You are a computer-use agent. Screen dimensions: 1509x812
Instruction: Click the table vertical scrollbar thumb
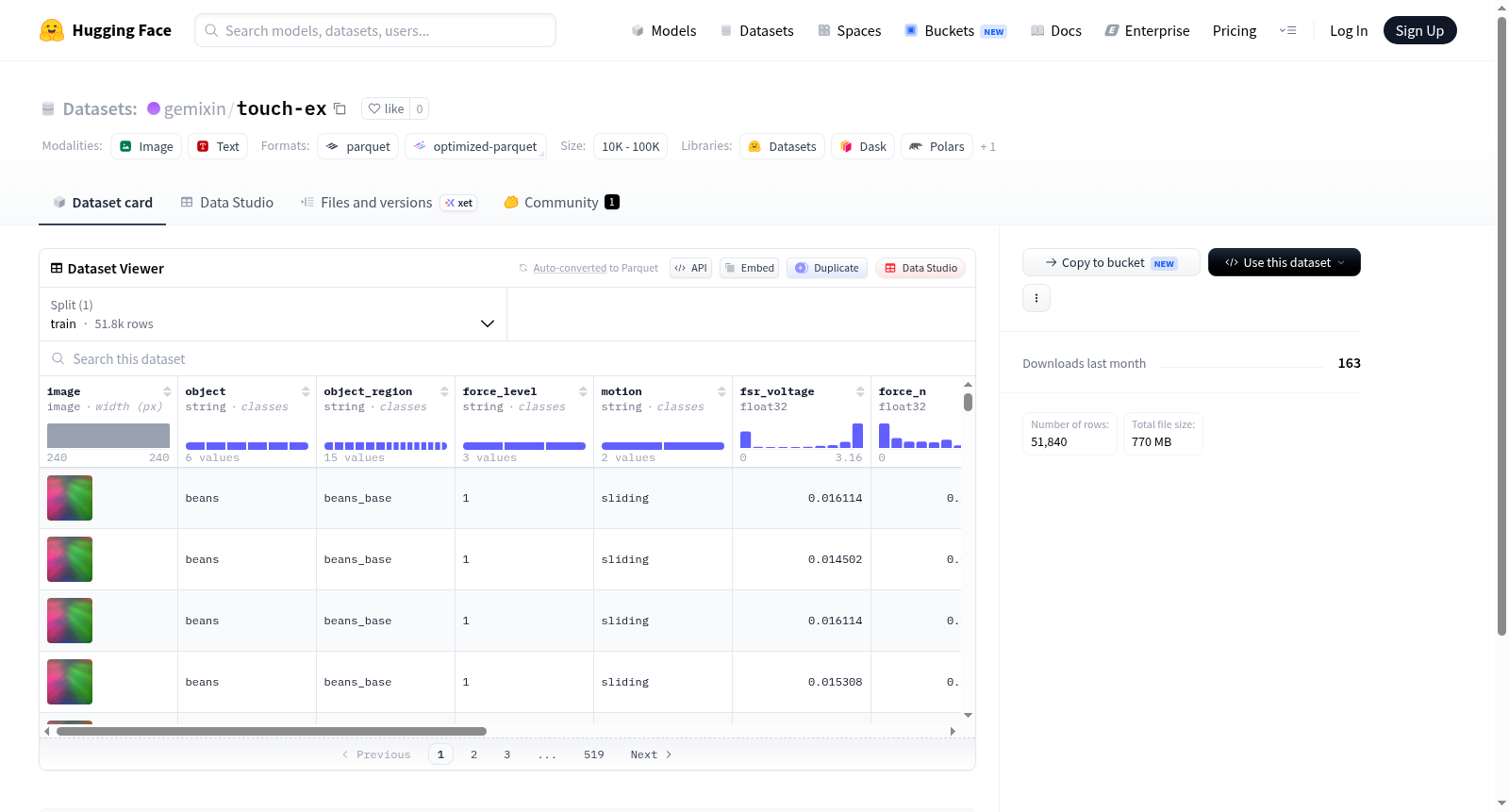click(968, 402)
